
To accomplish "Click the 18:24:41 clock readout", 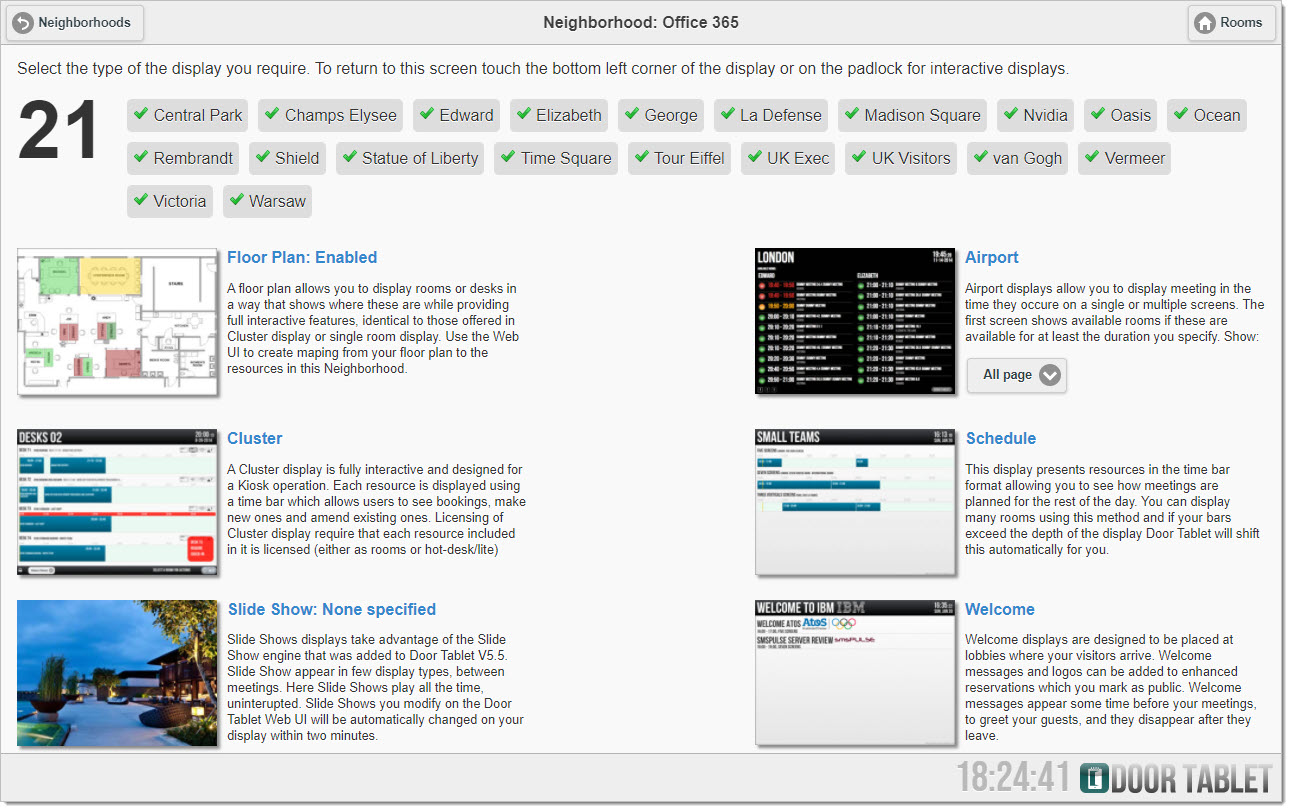I will tap(1014, 779).
